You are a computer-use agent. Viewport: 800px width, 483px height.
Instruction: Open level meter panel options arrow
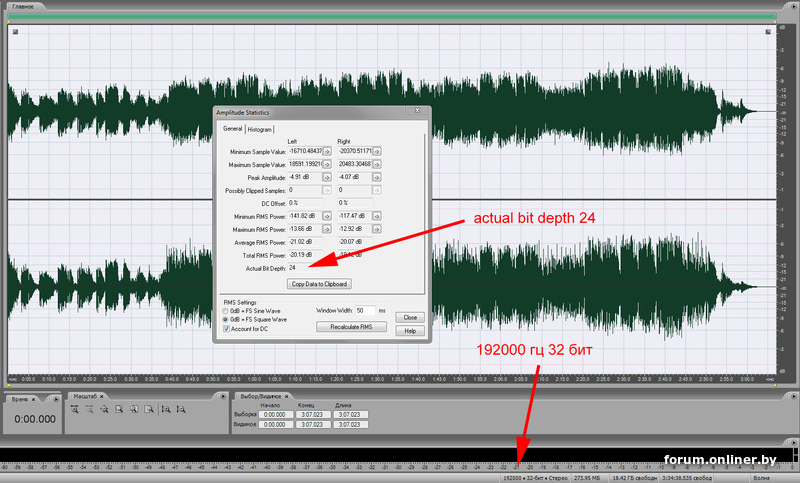click(x=793, y=442)
